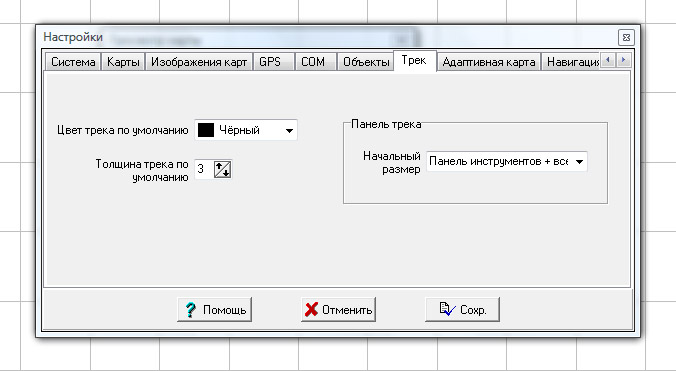Click the Цвет трека по умолчанию label

122,130
